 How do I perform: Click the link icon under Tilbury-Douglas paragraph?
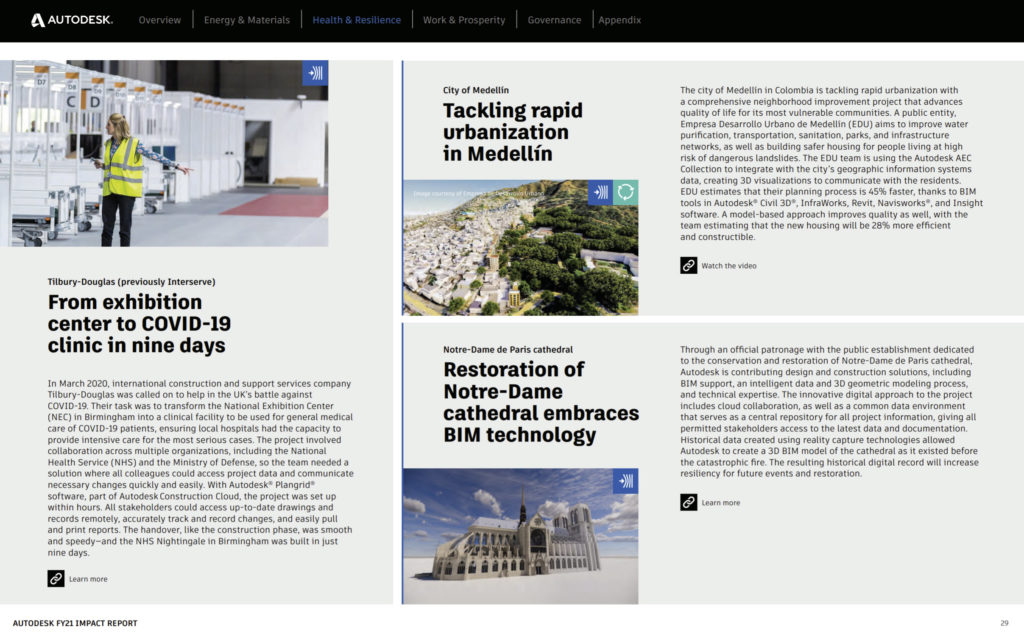[56, 579]
